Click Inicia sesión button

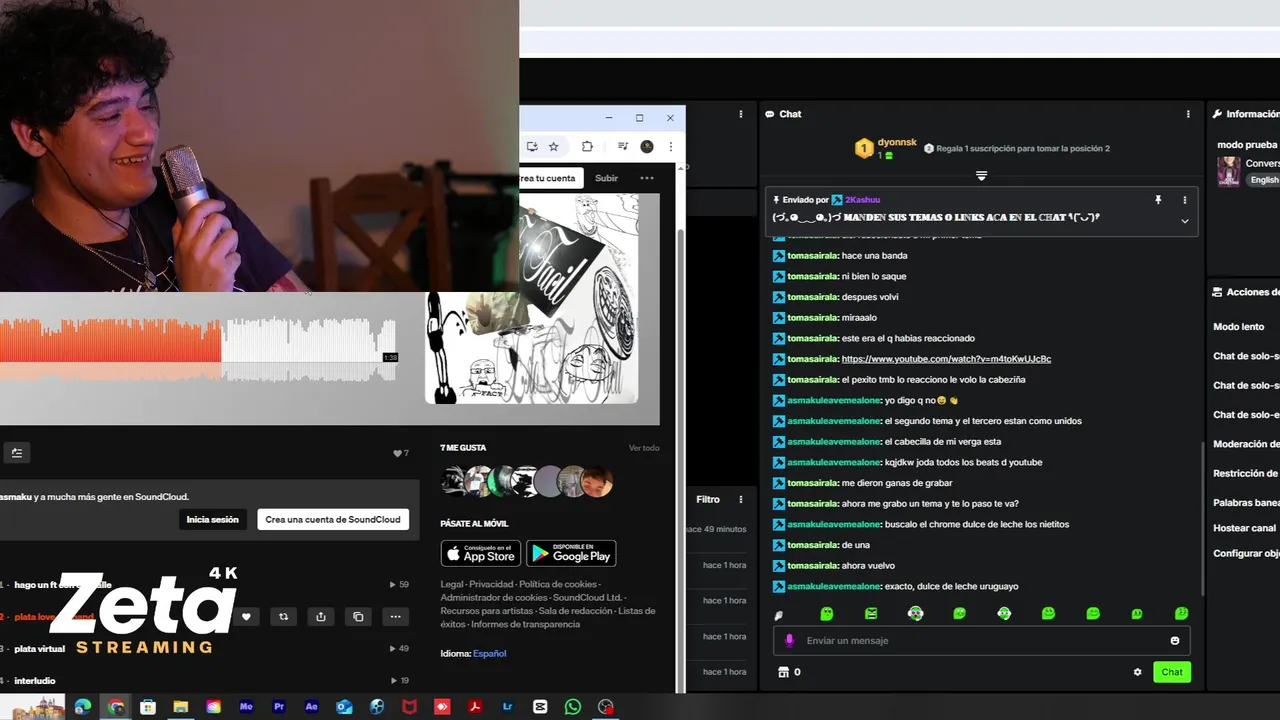coord(212,519)
